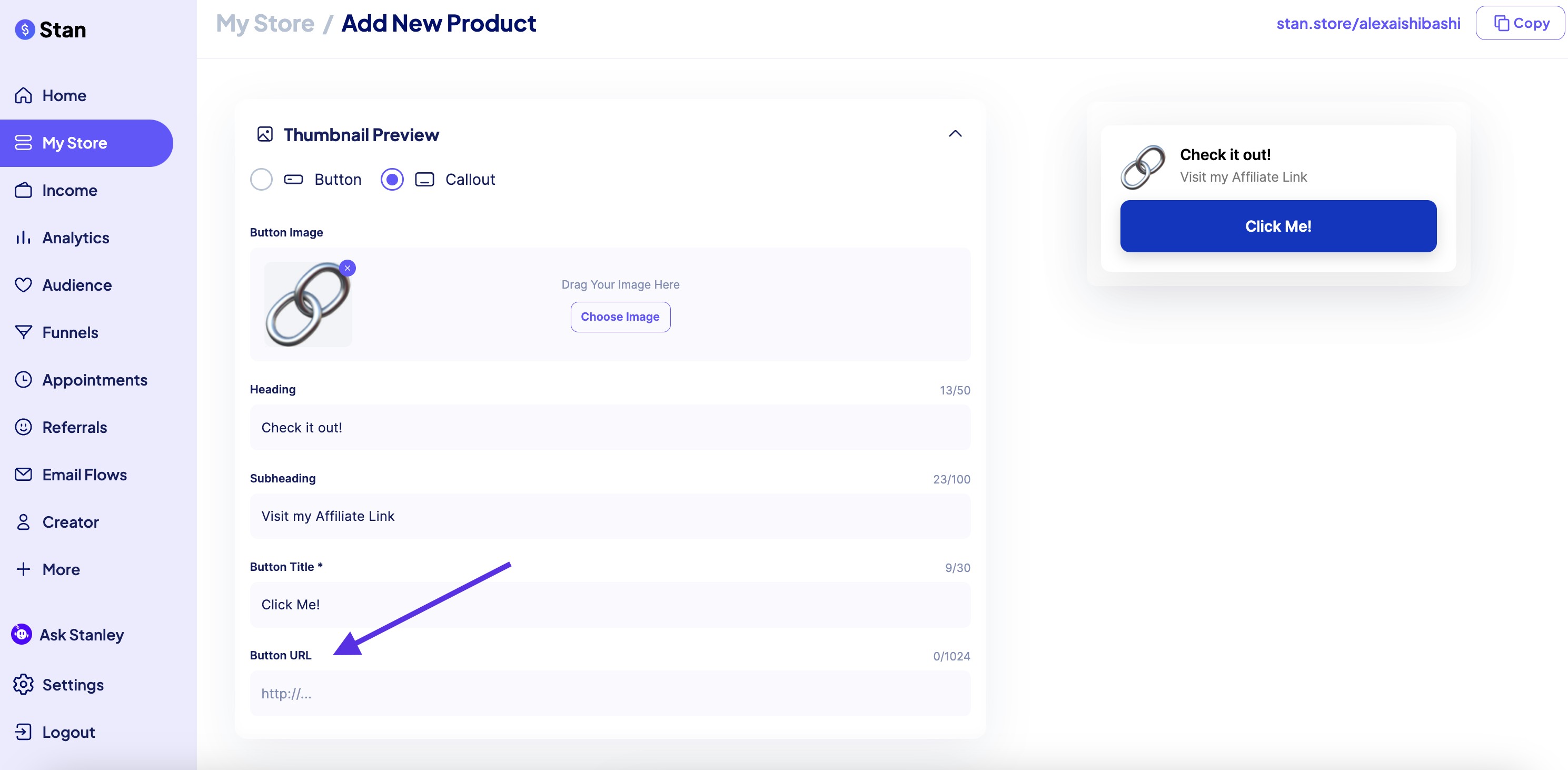The width and height of the screenshot is (1568, 770).
Task: Go to Home from the sidebar
Action: tap(64, 95)
